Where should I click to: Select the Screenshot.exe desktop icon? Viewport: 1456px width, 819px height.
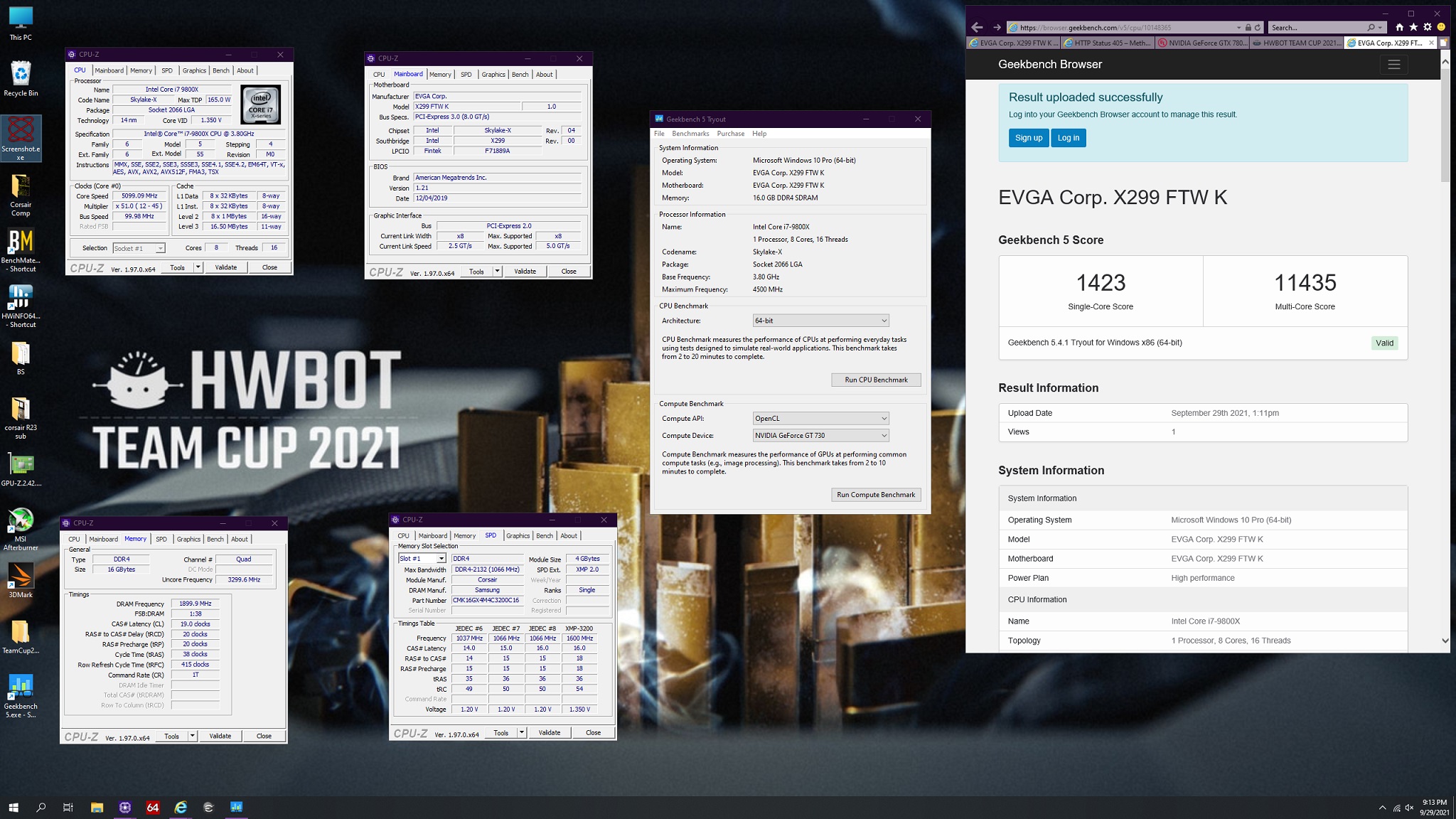(21, 139)
